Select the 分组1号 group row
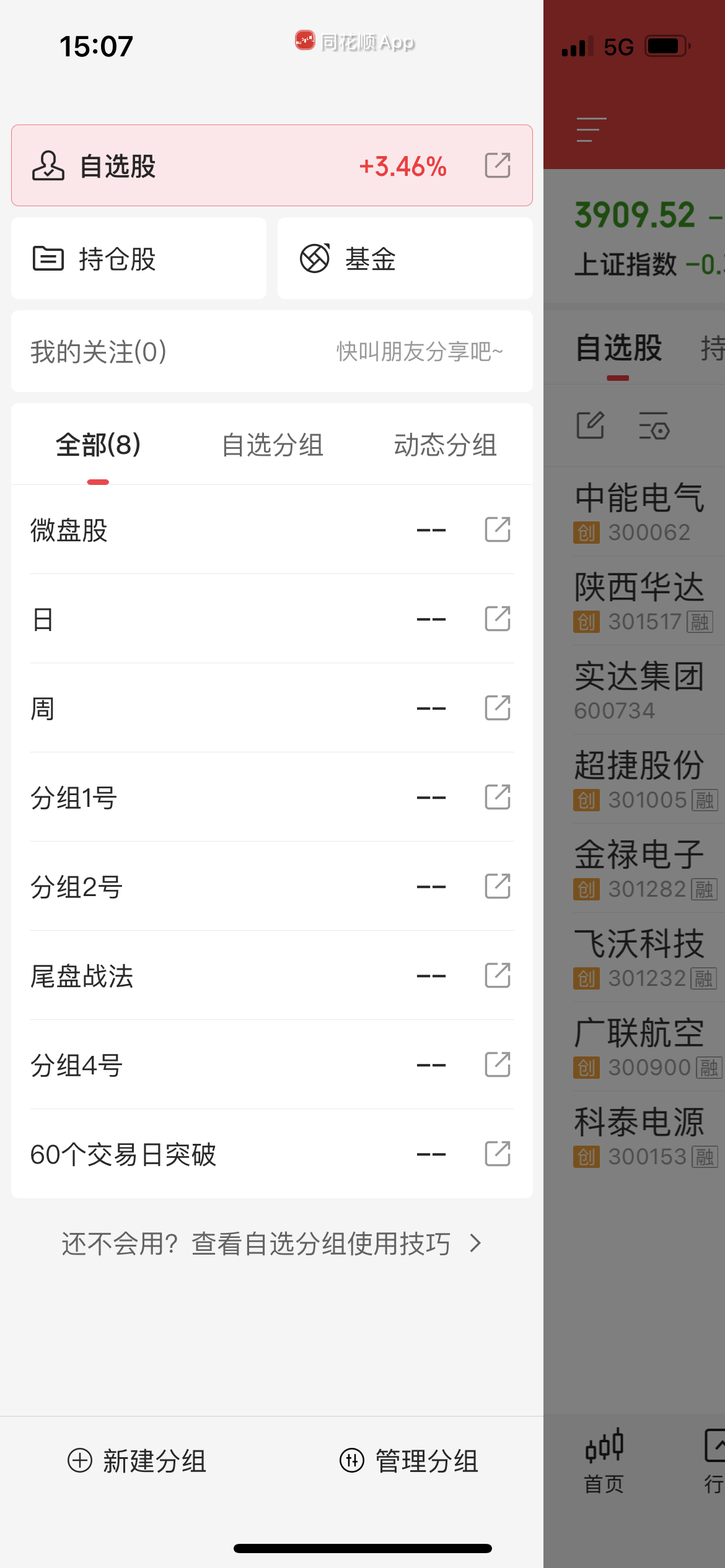 pos(211,798)
